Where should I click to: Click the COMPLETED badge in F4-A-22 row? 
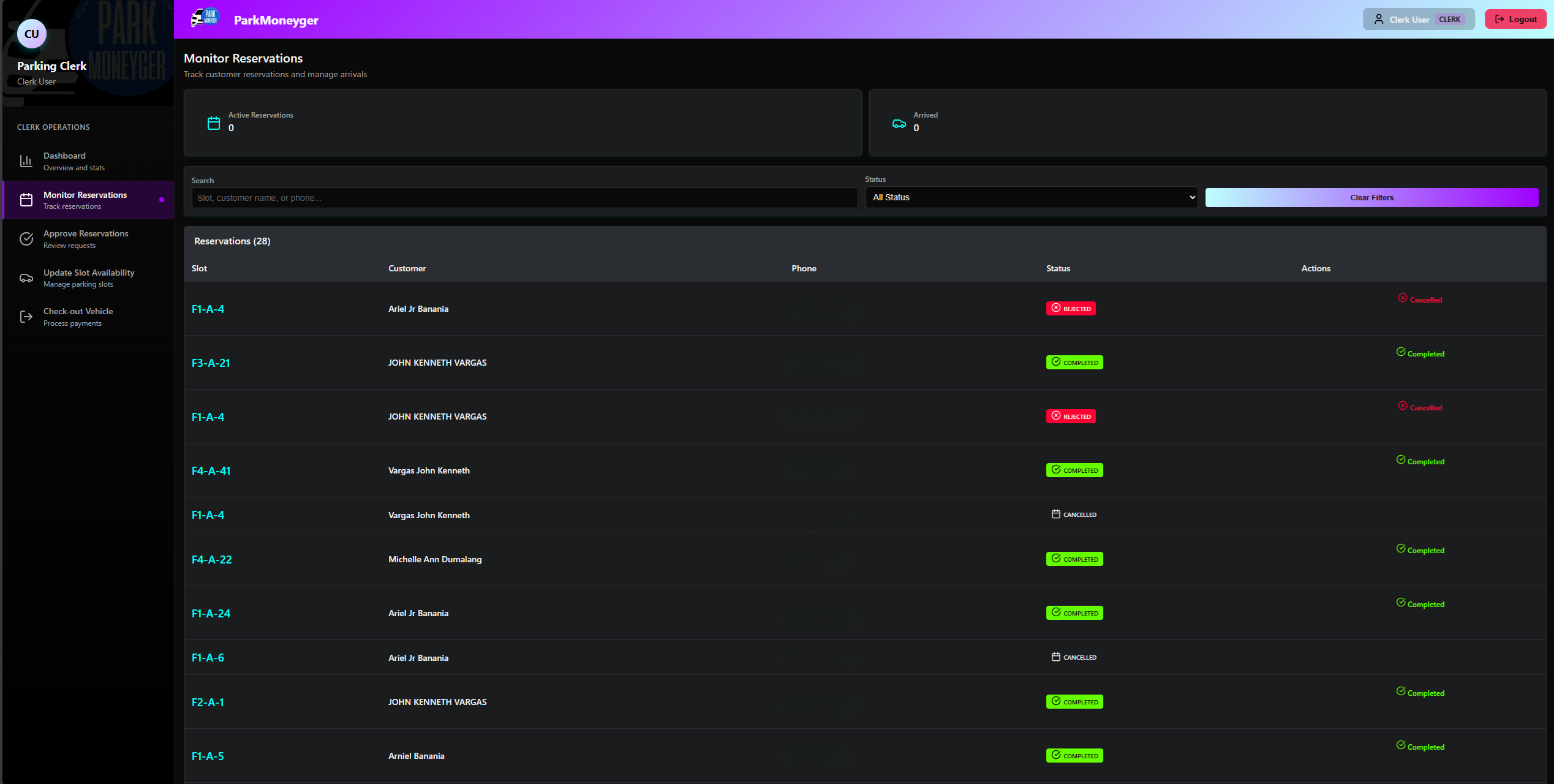[x=1074, y=559]
